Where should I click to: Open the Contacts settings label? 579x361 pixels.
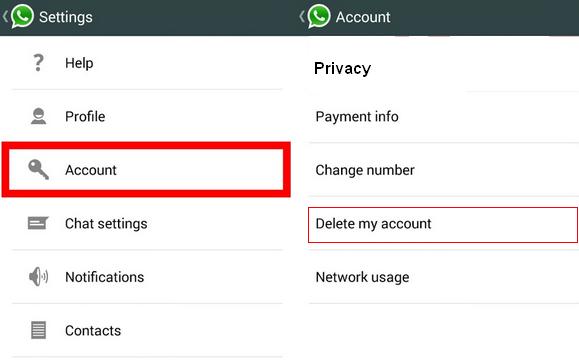(93, 330)
